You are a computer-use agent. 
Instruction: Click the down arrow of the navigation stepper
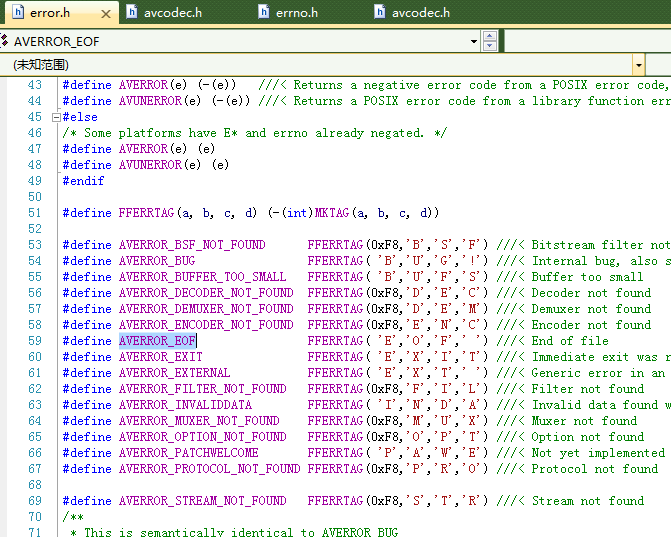(x=490, y=46)
